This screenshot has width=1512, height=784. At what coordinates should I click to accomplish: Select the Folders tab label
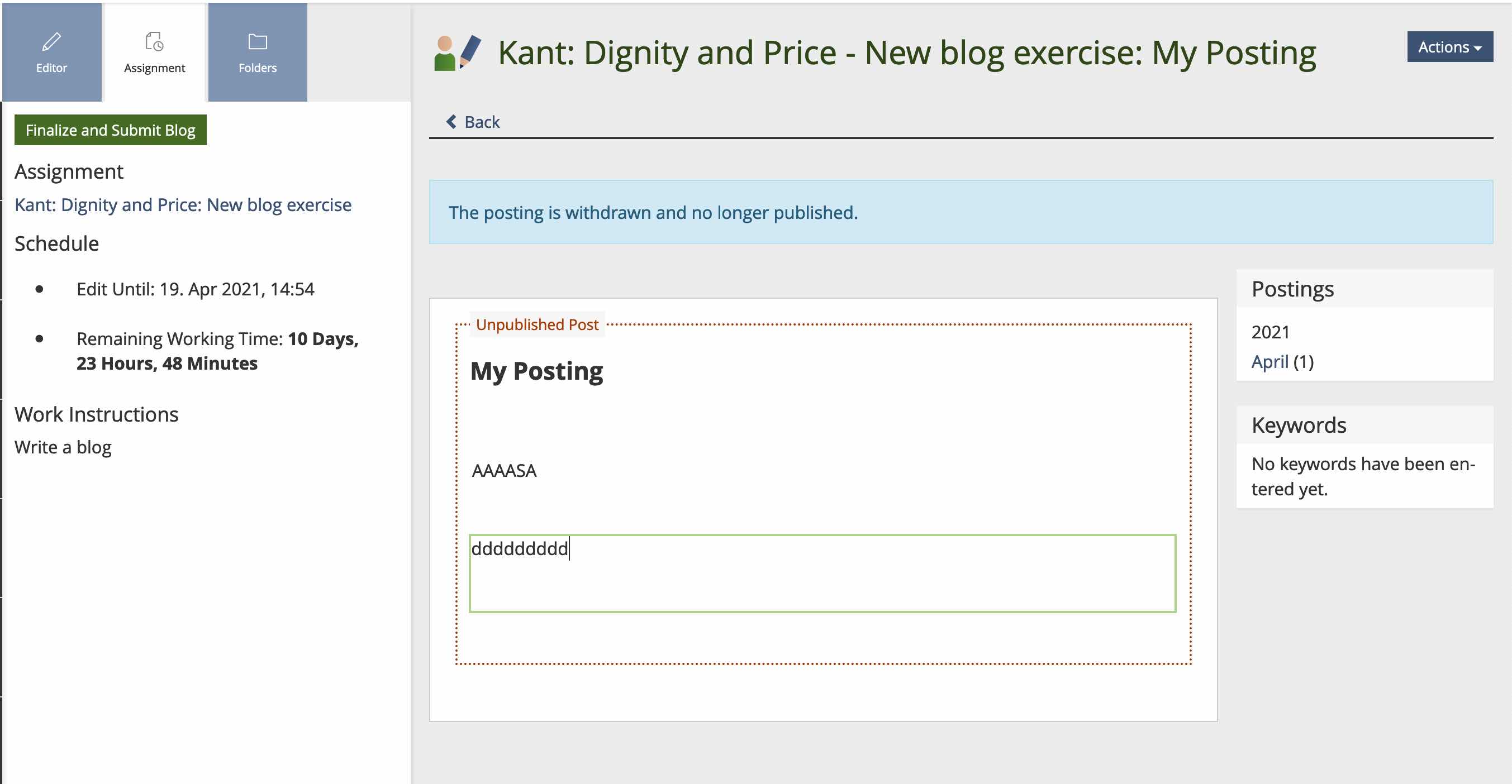(x=257, y=68)
